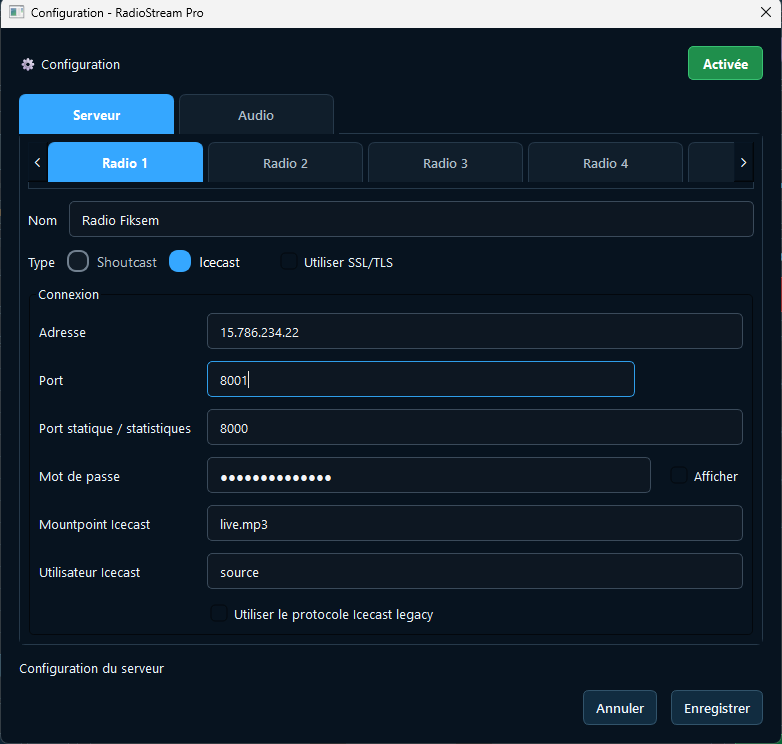Switch to the Serveur tab

[96, 114]
